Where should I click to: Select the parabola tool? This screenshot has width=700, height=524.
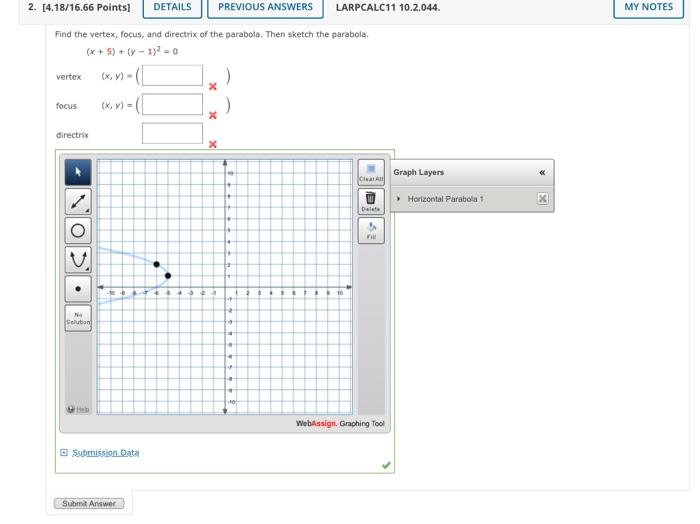tap(78, 260)
